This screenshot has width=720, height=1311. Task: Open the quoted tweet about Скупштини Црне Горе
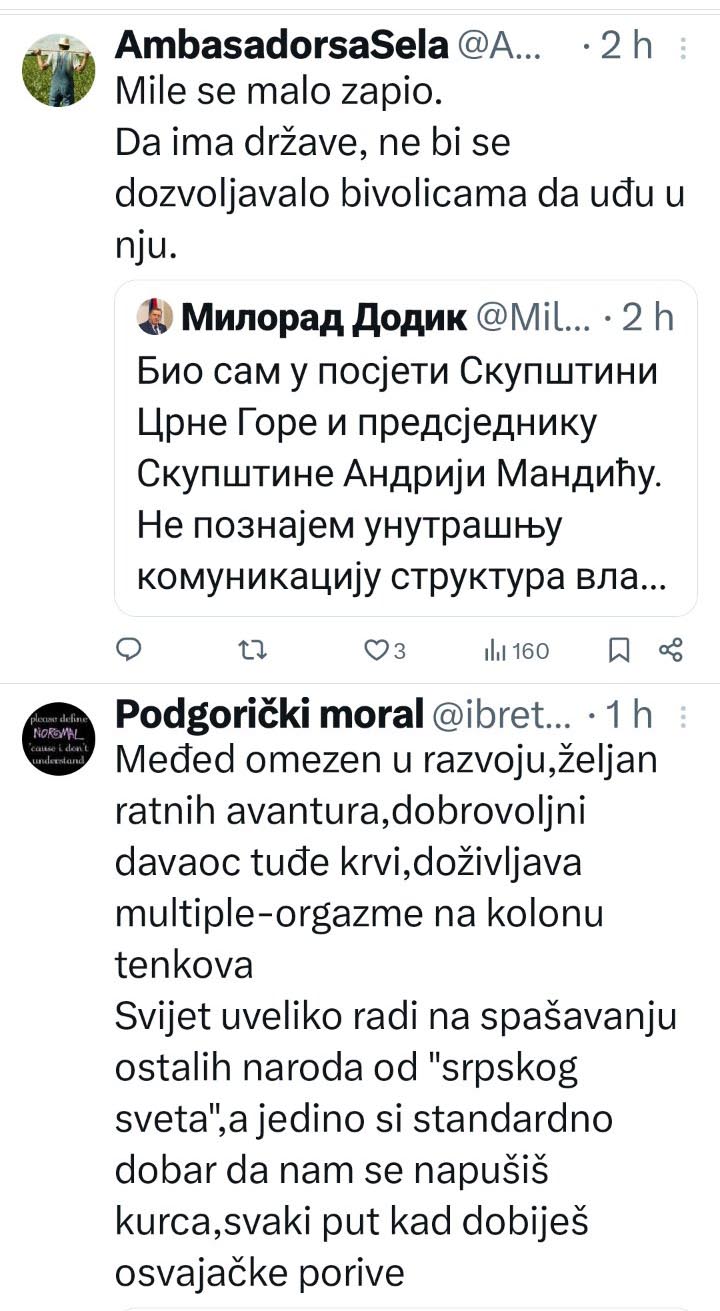tap(406, 448)
